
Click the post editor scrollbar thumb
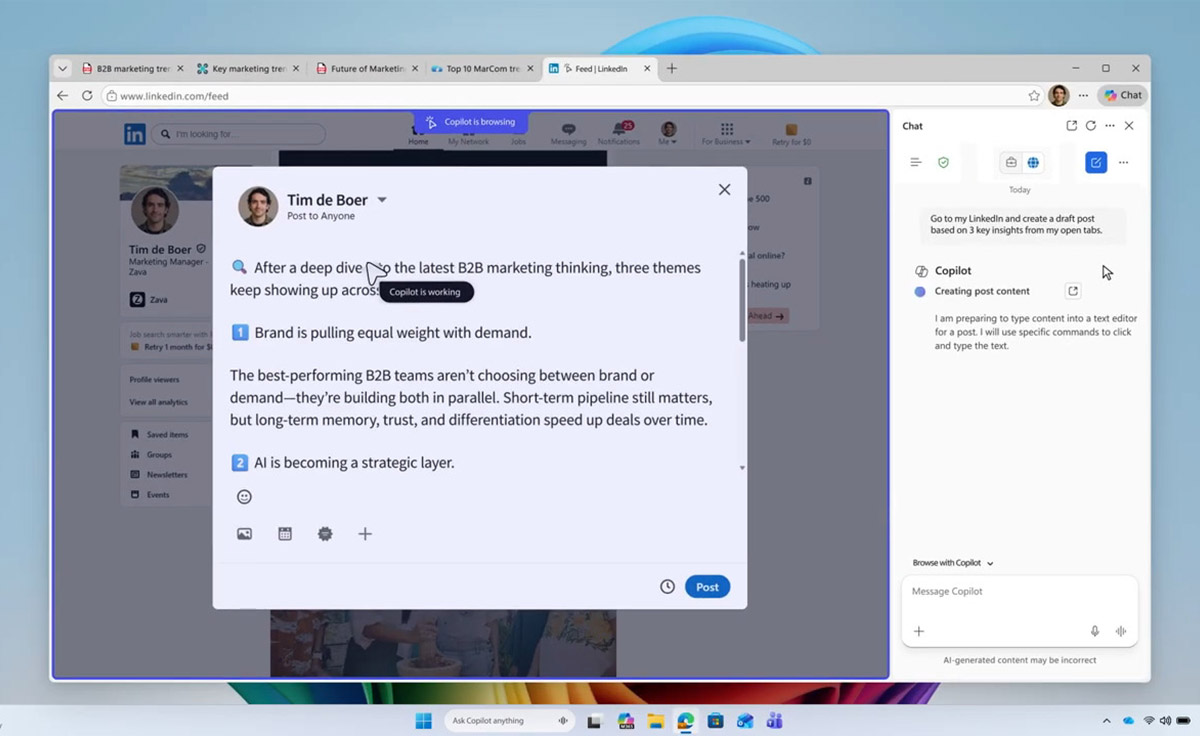(x=741, y=300)
